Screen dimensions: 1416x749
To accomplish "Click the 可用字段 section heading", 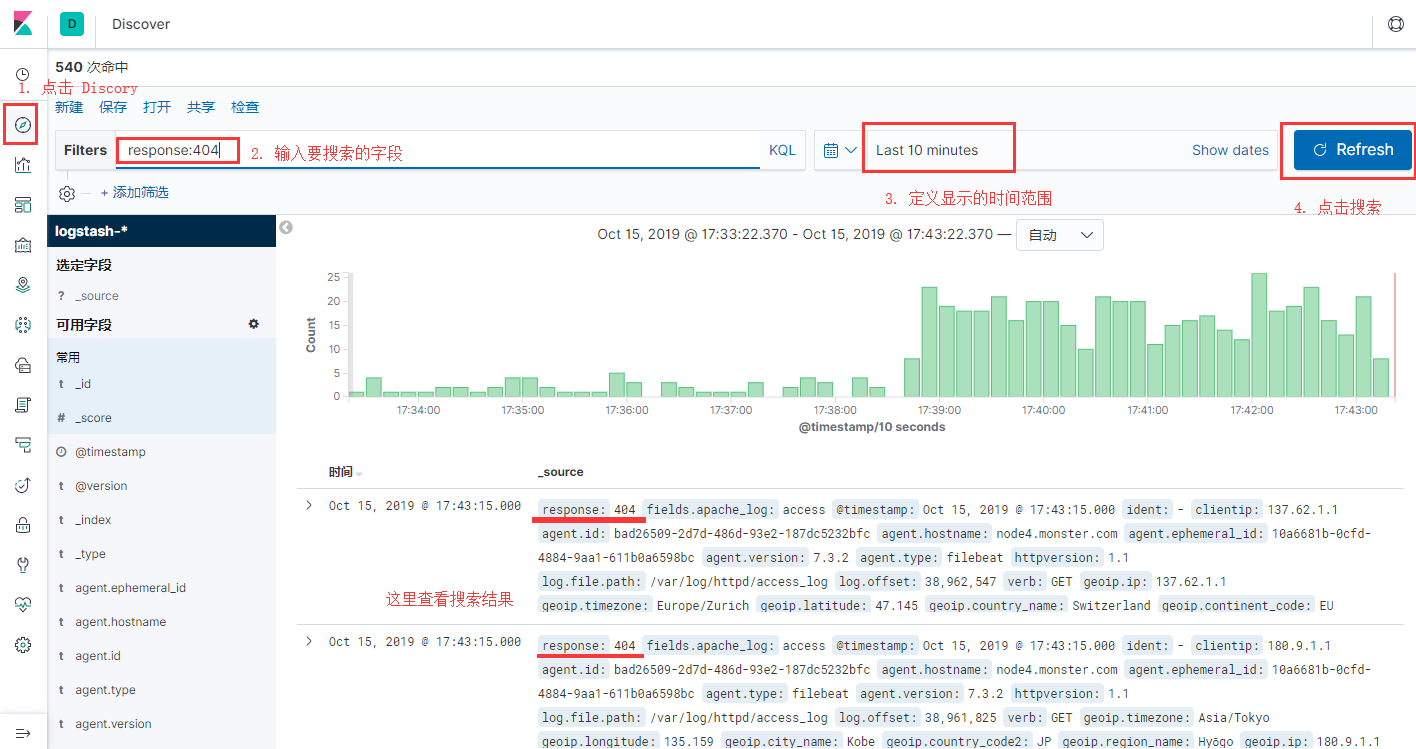I will coord(84,325).
